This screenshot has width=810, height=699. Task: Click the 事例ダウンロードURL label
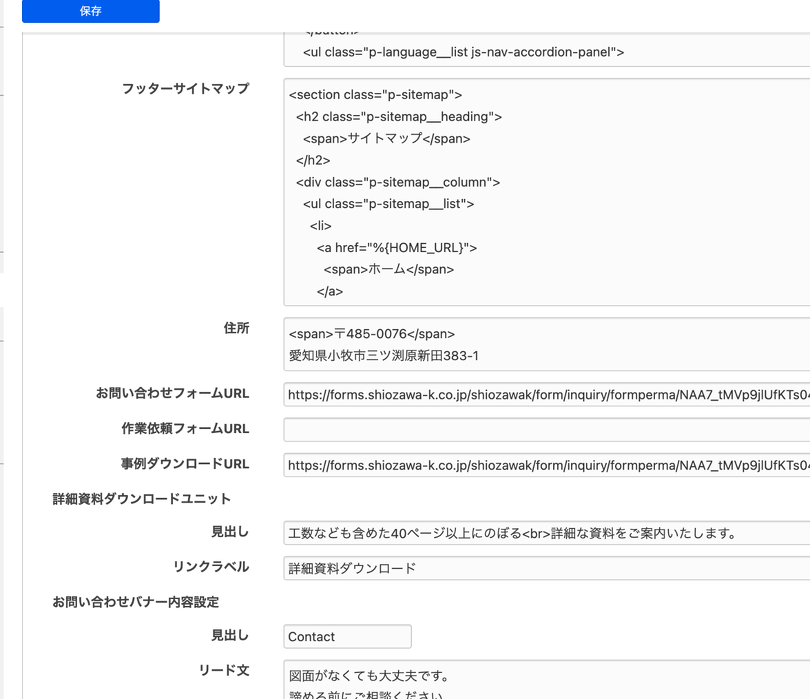click(x=185, y=464)
